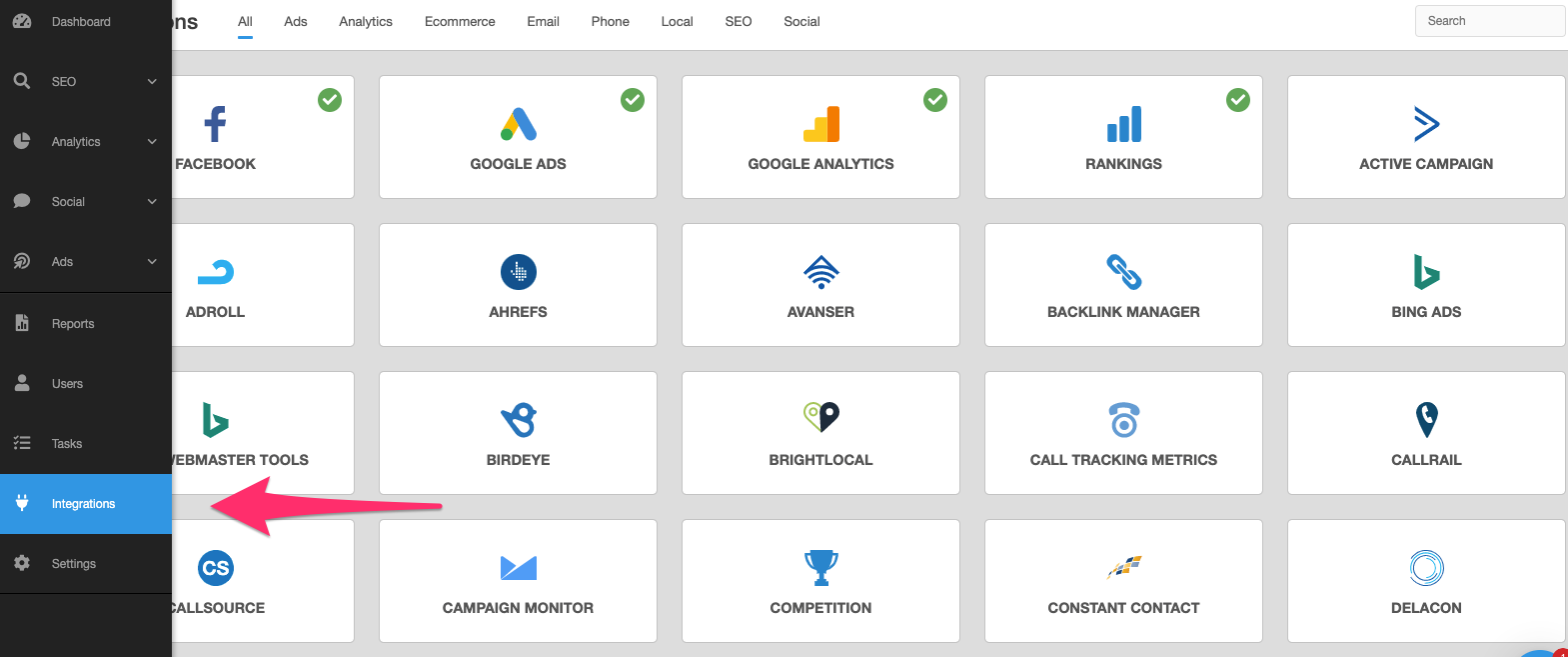Click the AdRoll logo icon
The height and width of the screenshot is (657, 1568).
pyautogui.click(x=216, y=272)
